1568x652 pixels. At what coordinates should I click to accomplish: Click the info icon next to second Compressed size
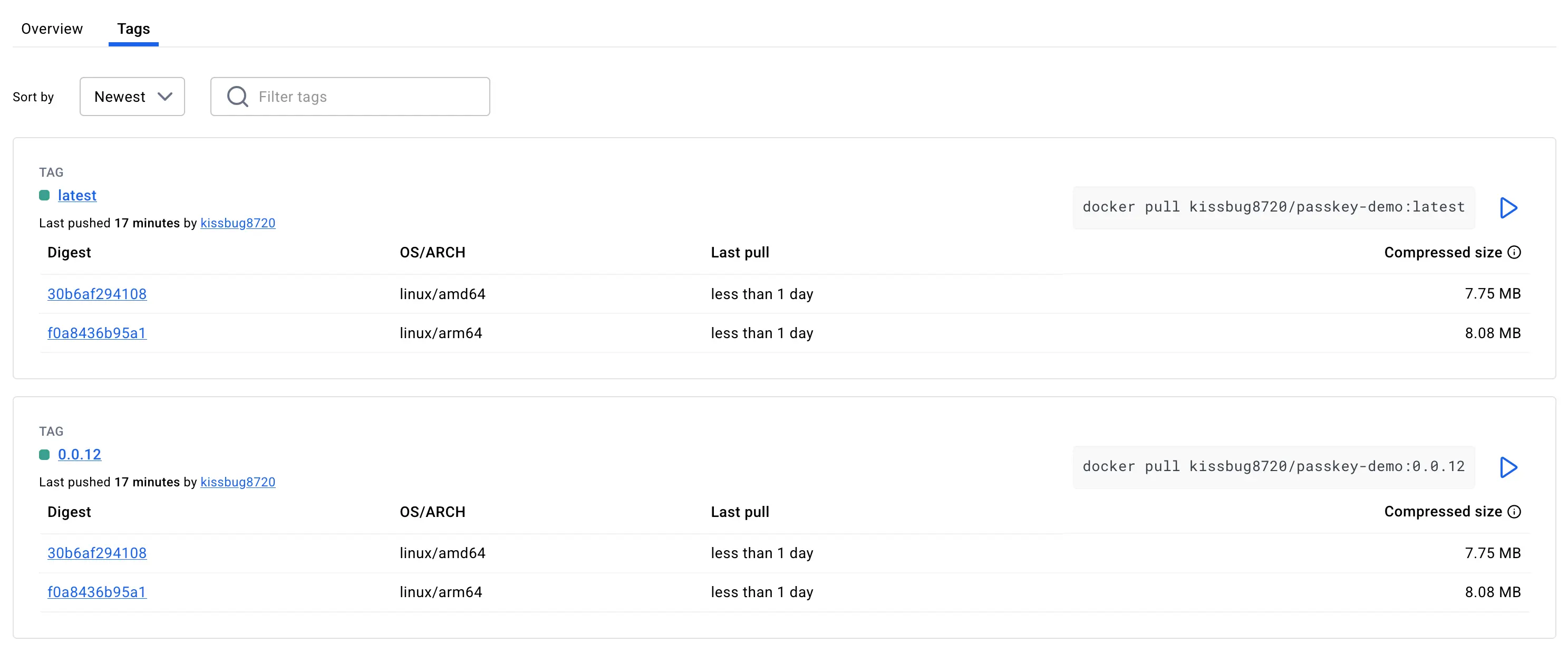(x=1514, y=511)
